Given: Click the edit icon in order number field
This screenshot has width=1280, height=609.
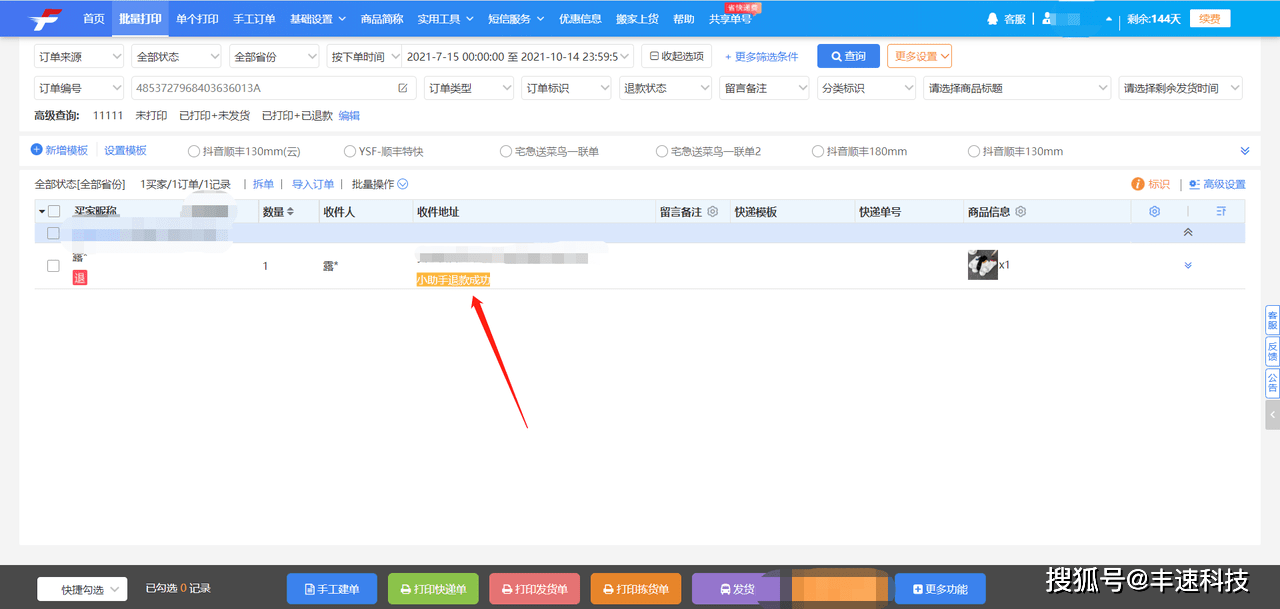Looking at the screenshot, I should [403, 88].
